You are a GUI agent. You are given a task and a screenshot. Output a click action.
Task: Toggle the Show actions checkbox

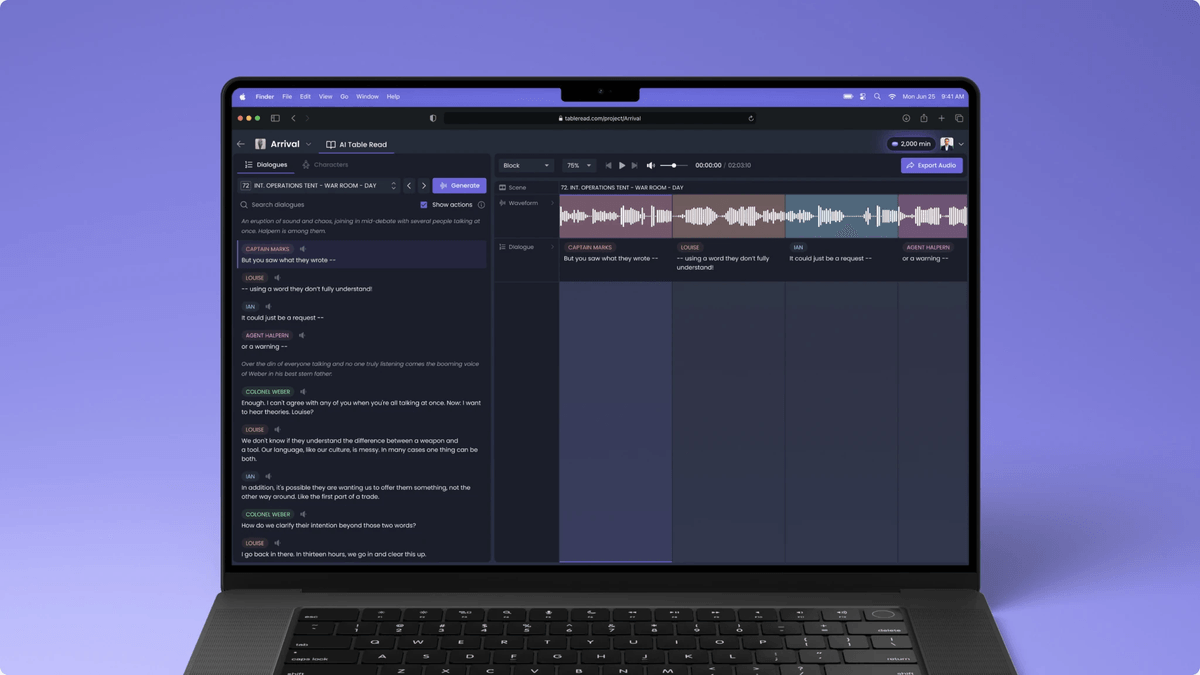(x=424, y=205)
